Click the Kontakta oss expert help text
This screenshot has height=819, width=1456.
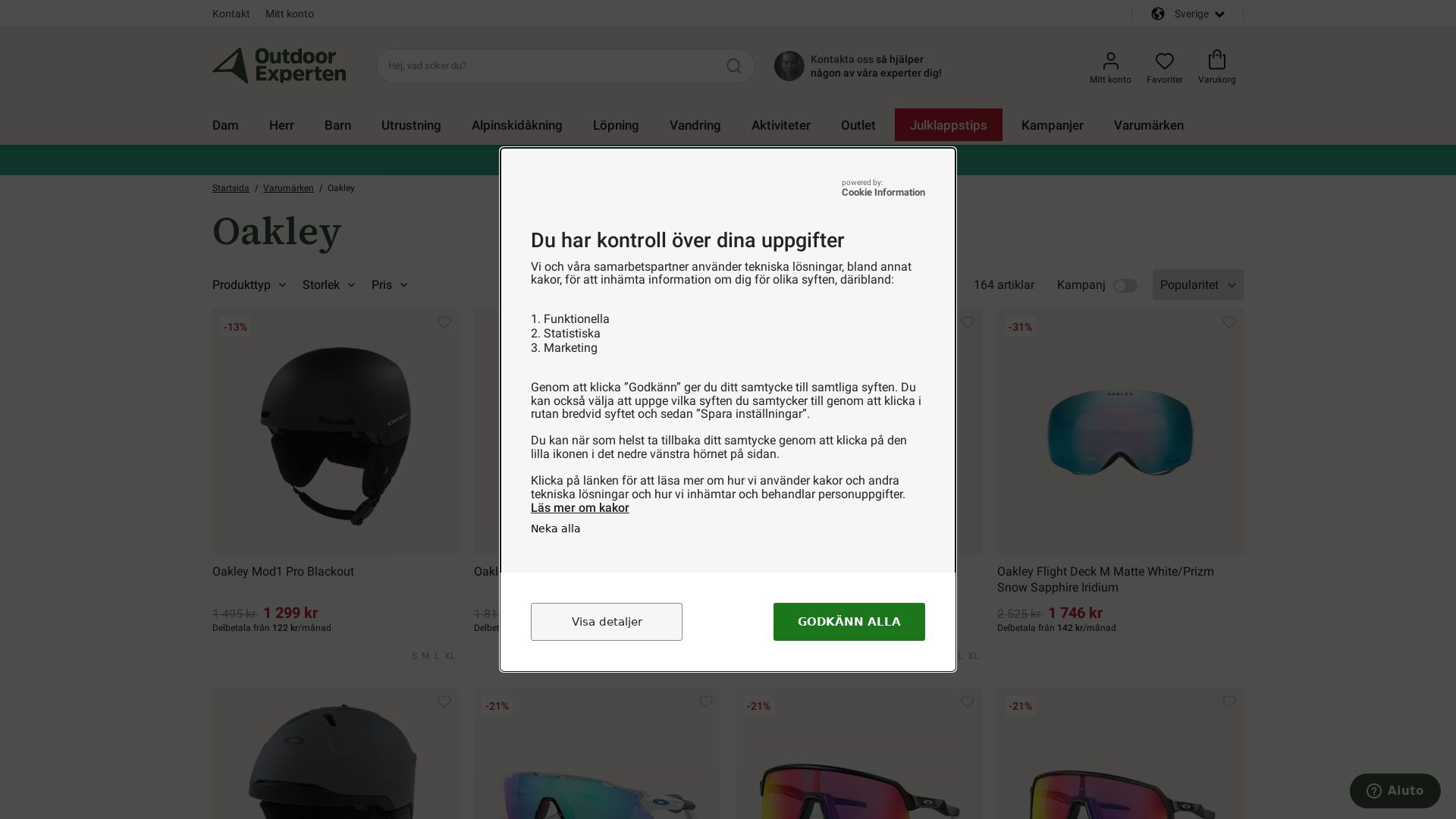coord(876,66)
